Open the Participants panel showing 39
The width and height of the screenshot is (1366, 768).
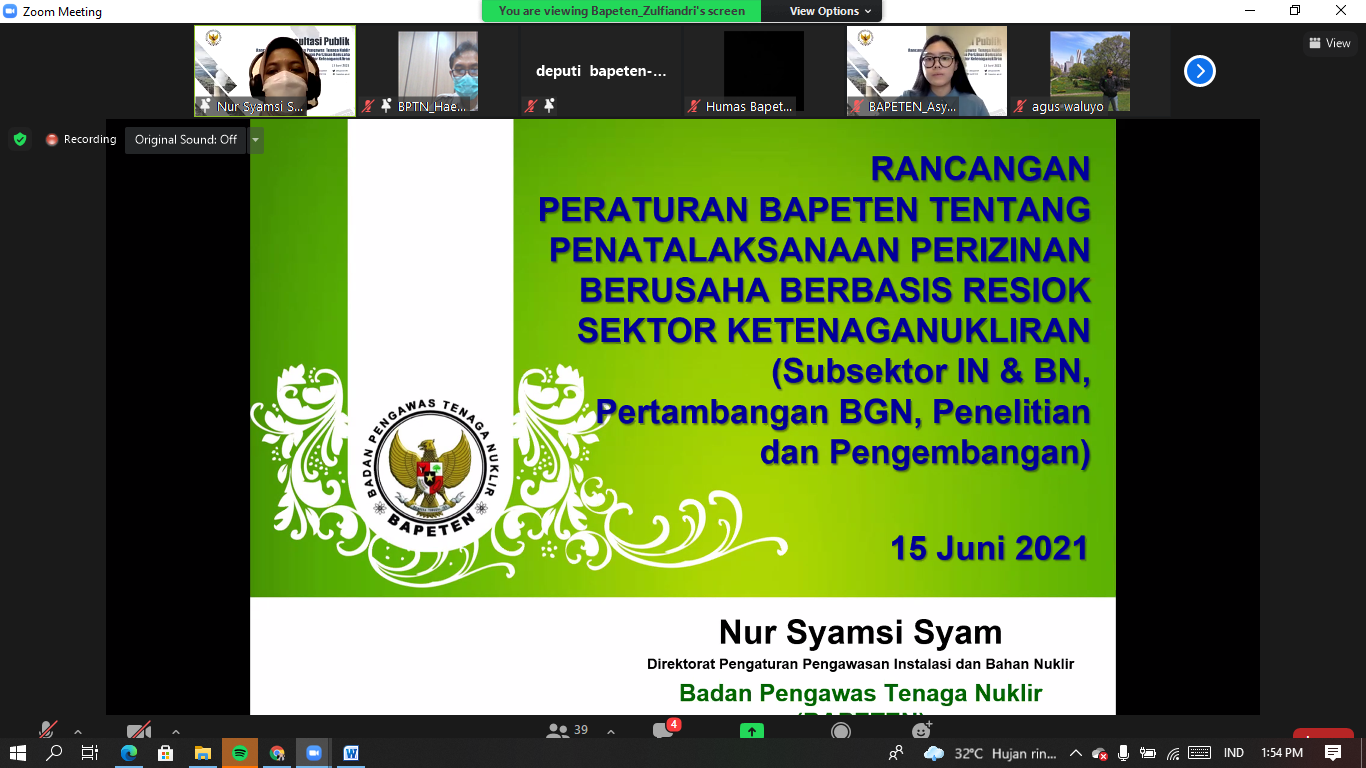pyautogui.click(x=567, y=731)
